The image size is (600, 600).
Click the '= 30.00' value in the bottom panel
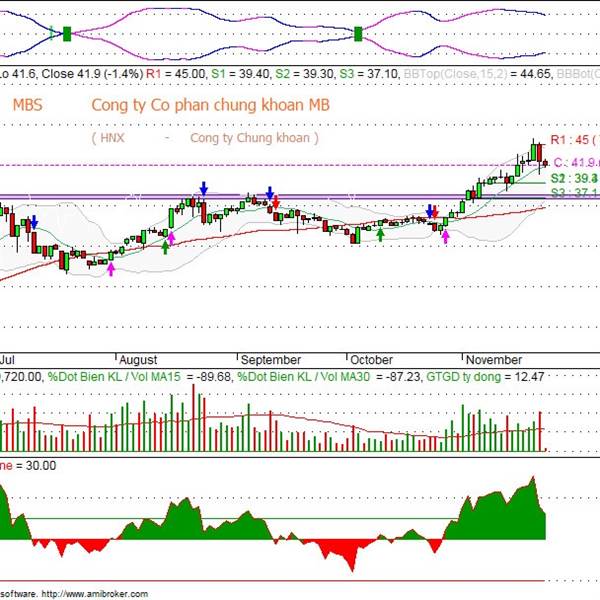[x=36, y=466]
